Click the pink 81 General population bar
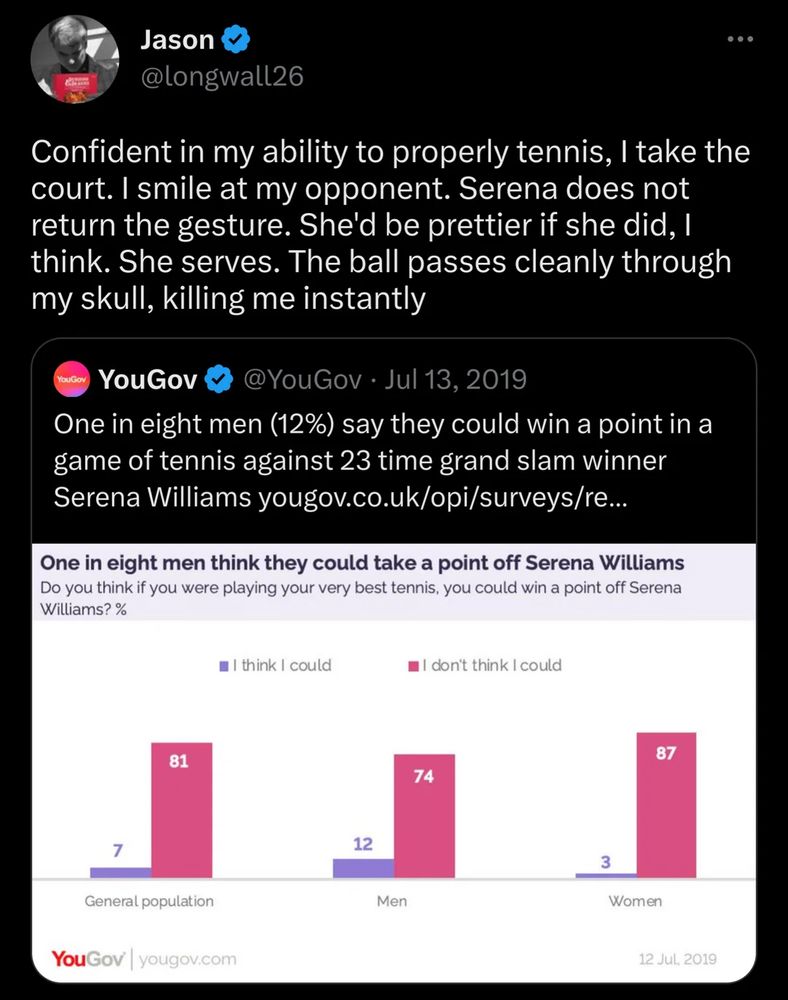Screen dimensions: 788x1000 [x=182, y=810]
